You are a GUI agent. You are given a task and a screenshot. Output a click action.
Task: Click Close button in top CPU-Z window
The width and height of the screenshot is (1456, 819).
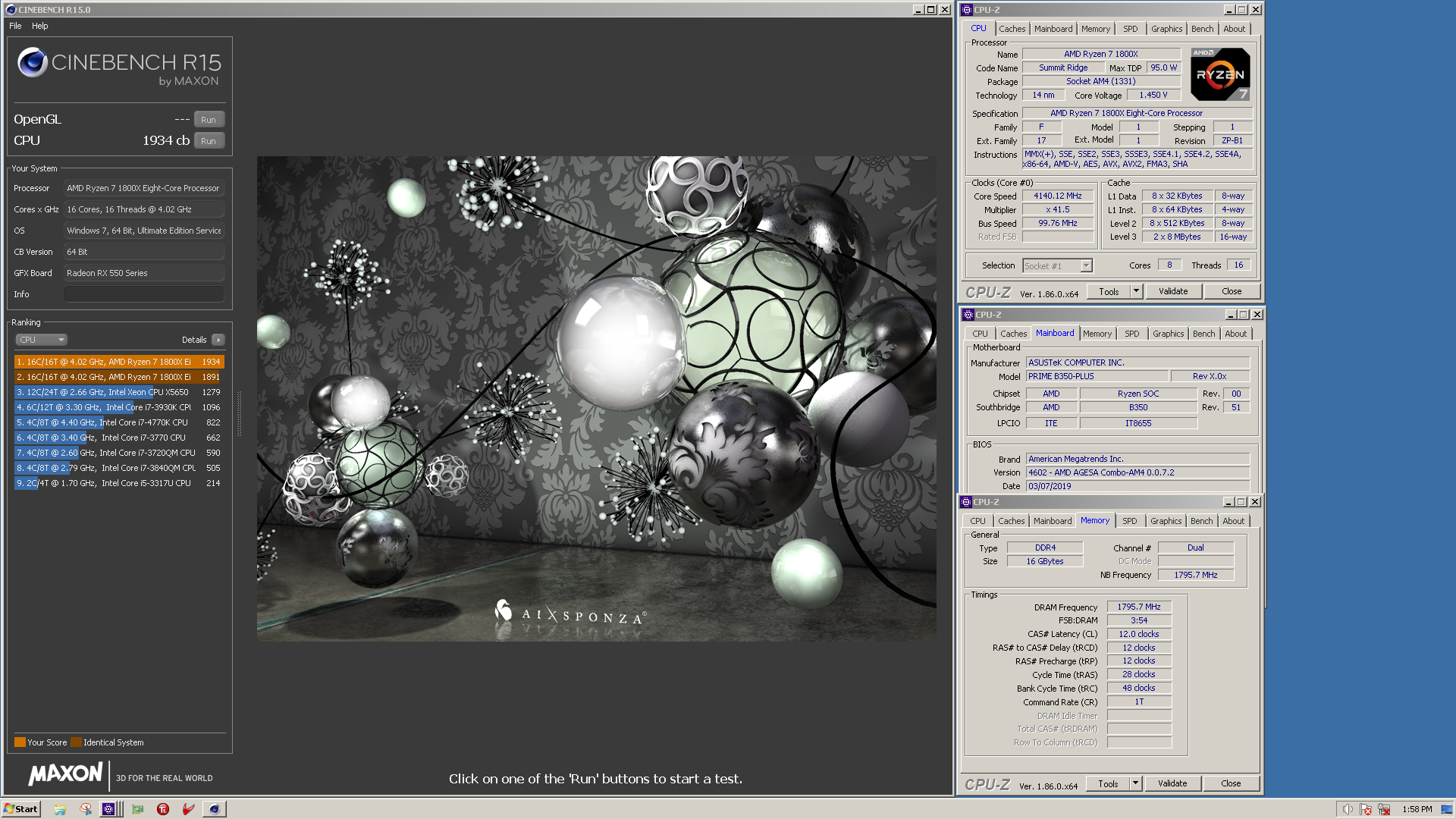pos(1232,291)
